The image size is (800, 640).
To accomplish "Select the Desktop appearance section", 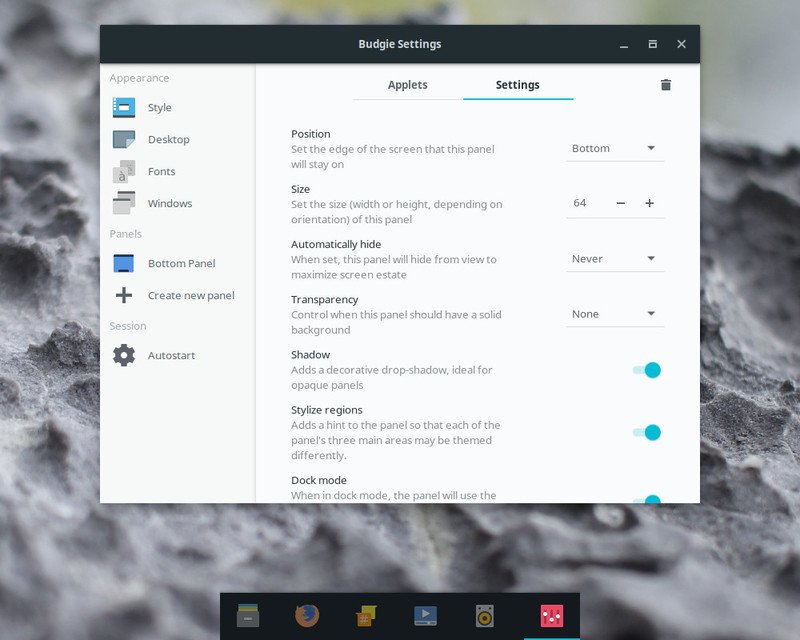I will [x=168, y=140].
